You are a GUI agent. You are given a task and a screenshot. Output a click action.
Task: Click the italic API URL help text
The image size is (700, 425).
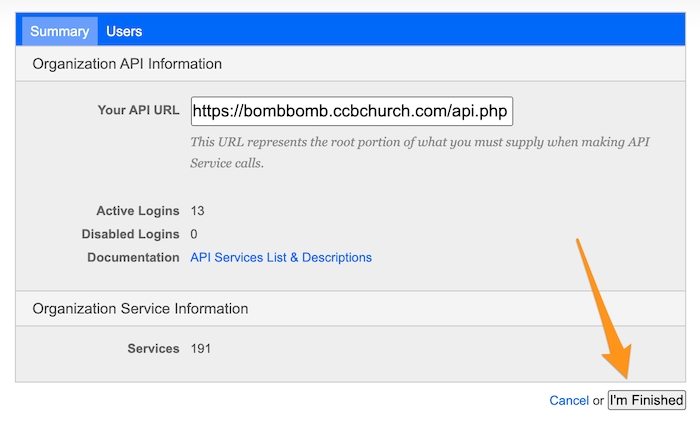(x=420, y=152)
